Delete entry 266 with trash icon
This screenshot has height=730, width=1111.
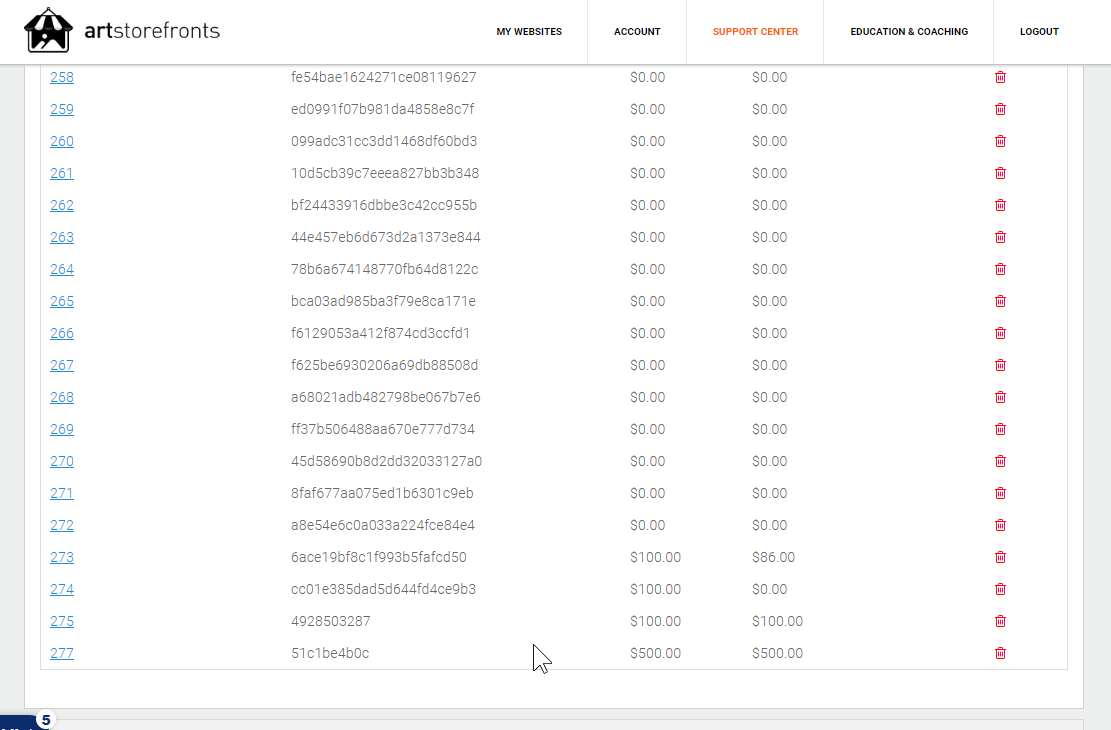click(x=1000, y=333)
